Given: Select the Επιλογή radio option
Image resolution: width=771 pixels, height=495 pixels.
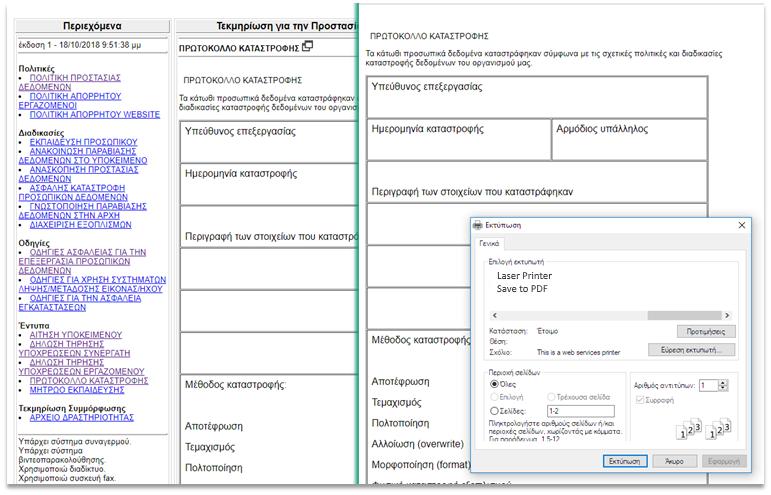Looking at the screenshot, I should pos(494,397).
